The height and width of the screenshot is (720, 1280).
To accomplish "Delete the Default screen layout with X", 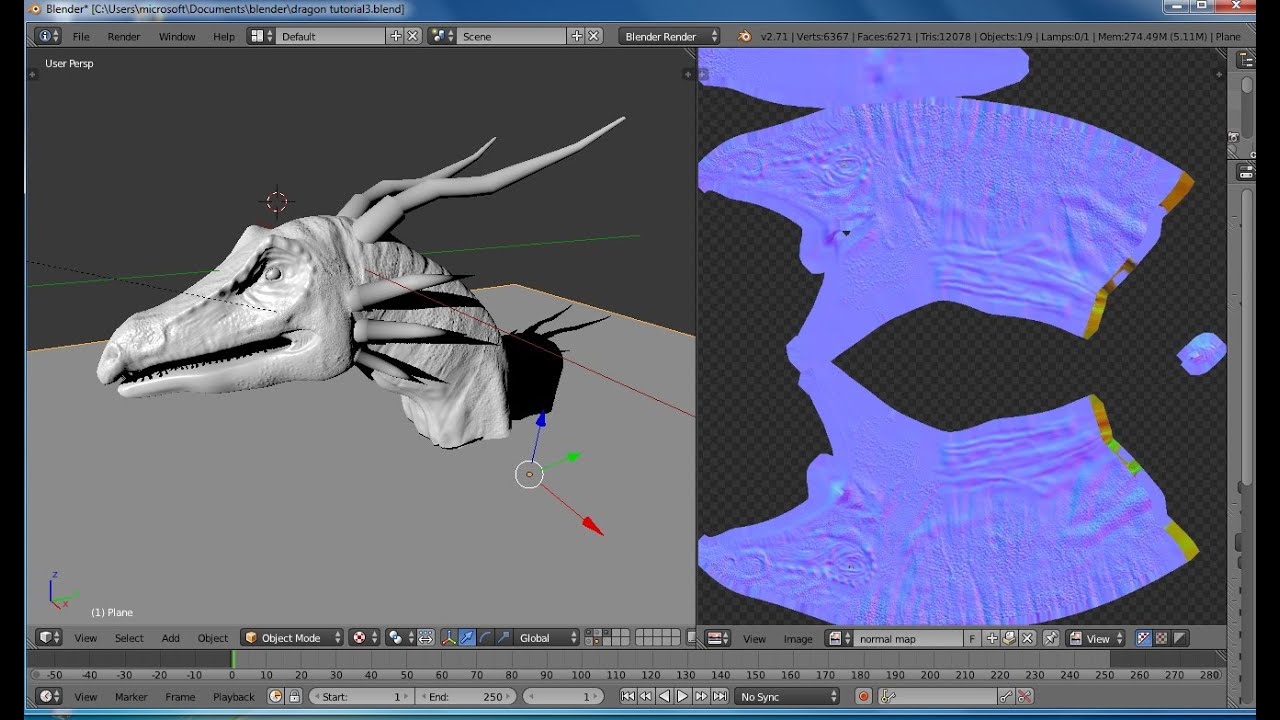I will coord(412,36).
